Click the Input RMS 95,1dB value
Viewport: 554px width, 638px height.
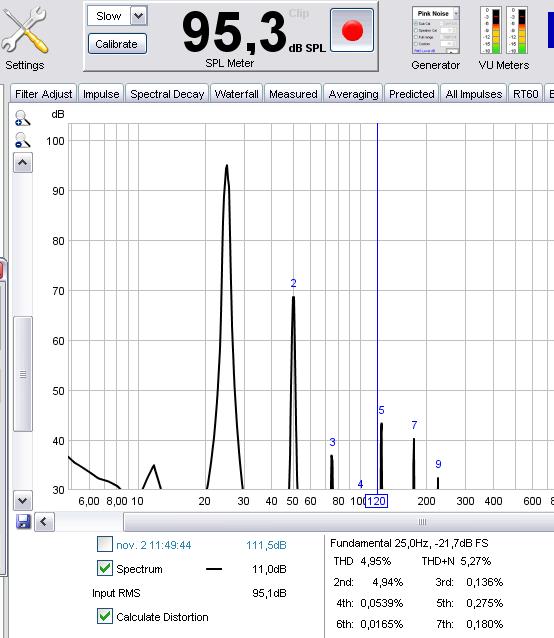coord(269,593)
